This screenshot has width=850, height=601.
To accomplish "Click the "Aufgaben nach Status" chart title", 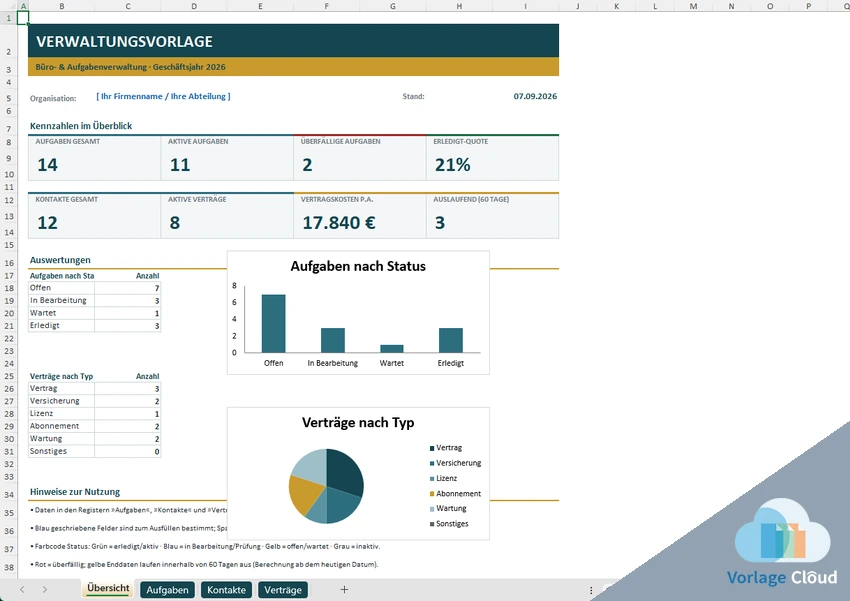I will 358,266.
